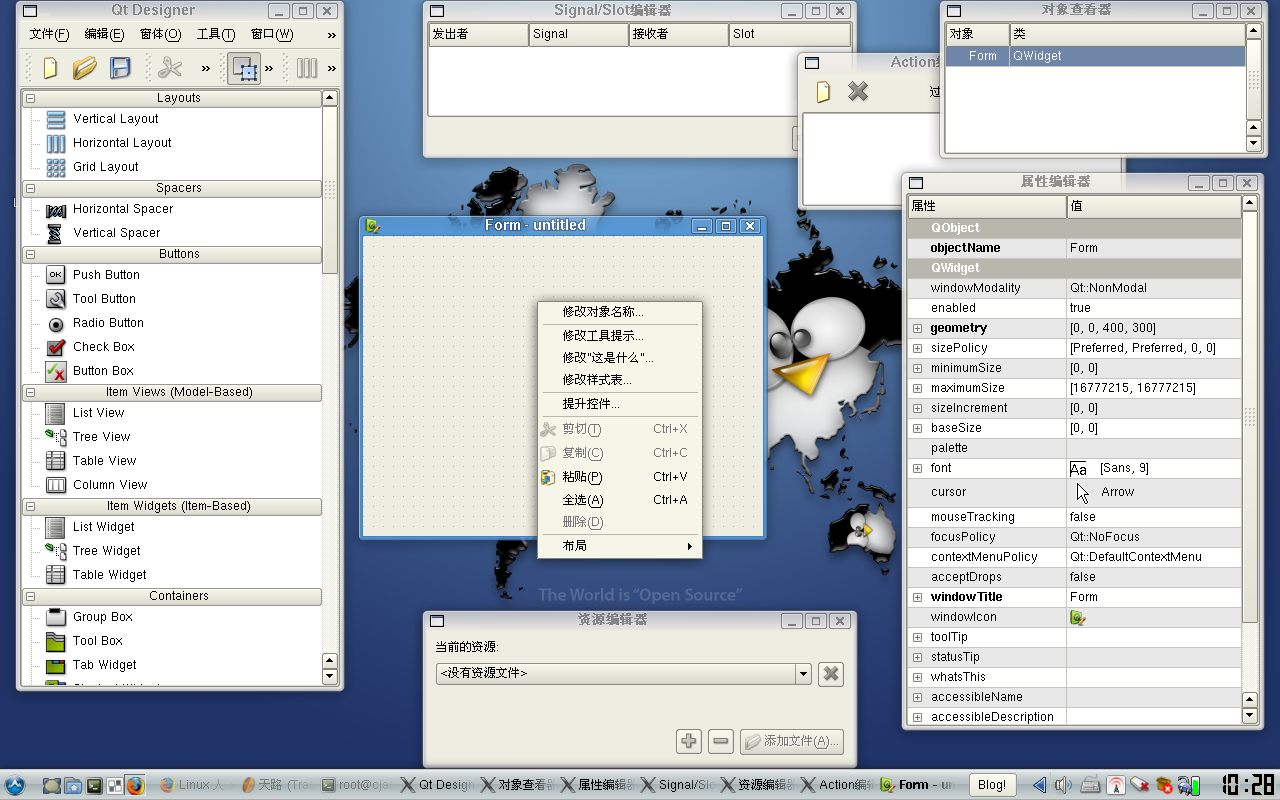Open Firefox from the taskbar launcher
The image size is (1280, 800).
click(x=135, y=785)
